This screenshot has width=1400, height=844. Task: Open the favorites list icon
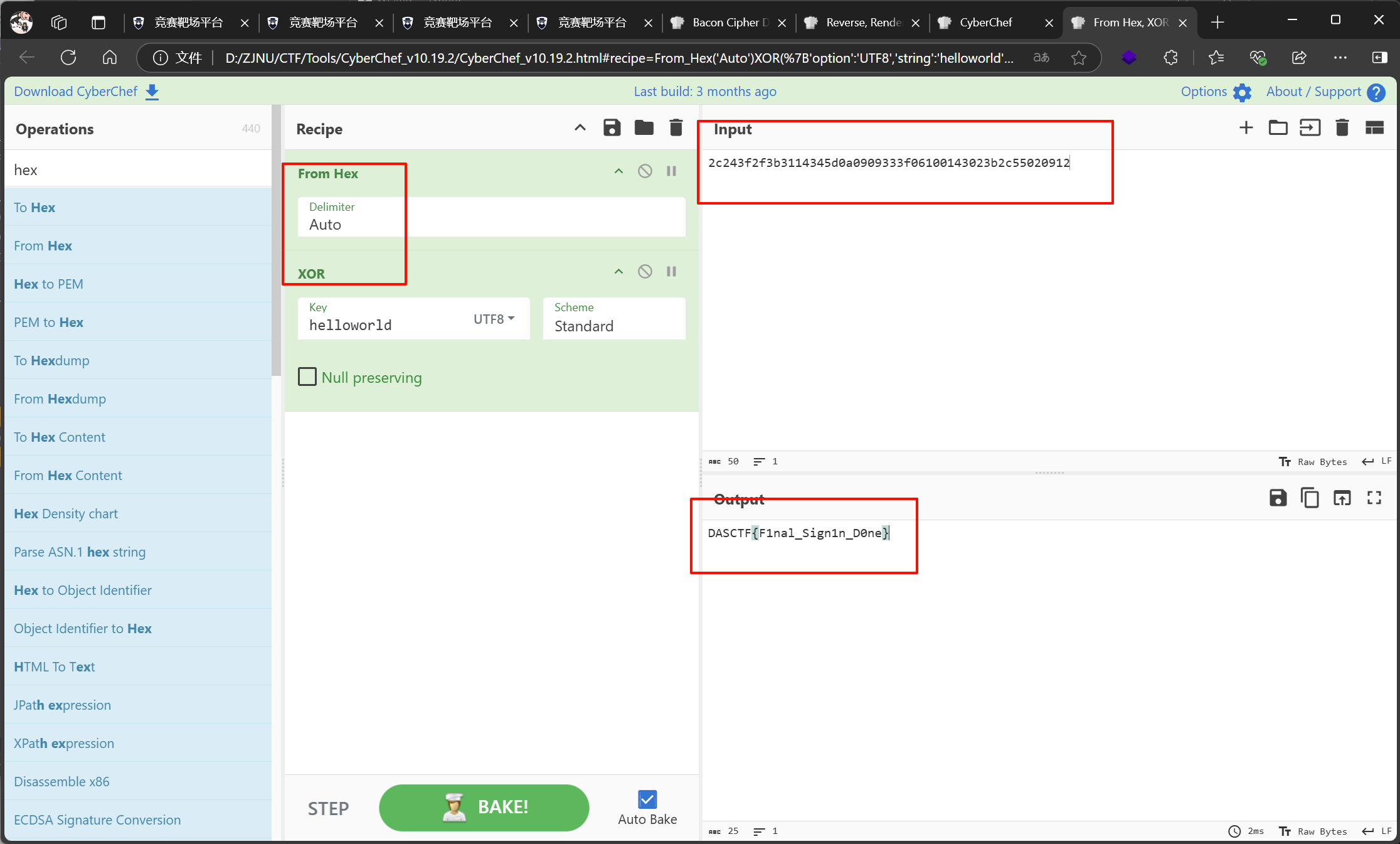pyautogui.click(x=1216, y=58)
